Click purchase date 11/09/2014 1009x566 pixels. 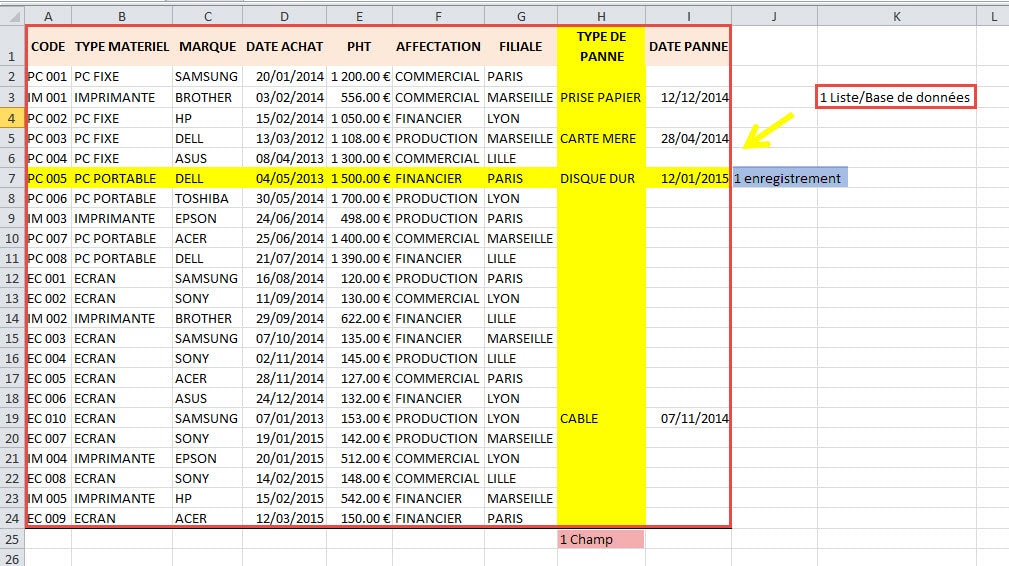(x=284, y=298)
